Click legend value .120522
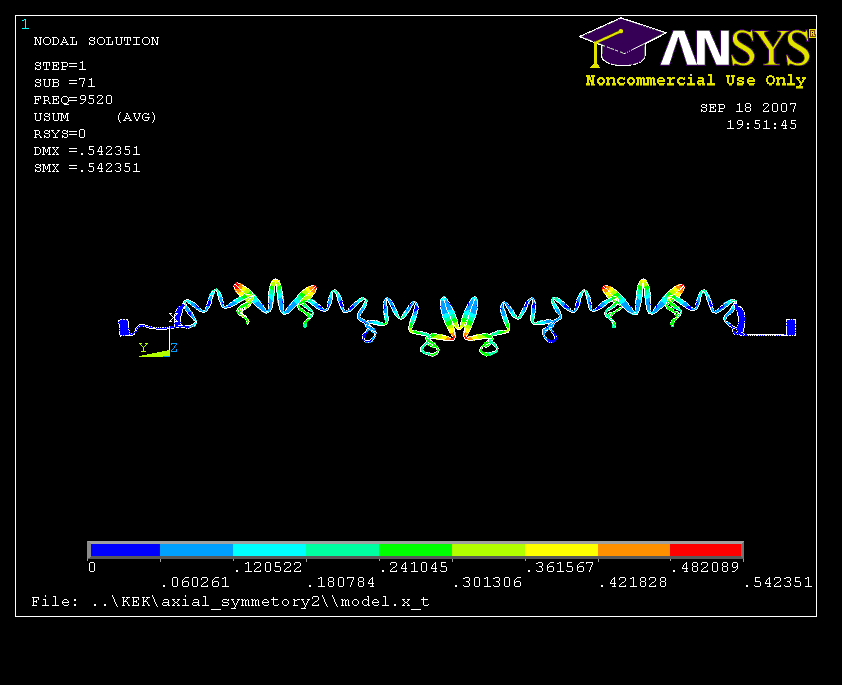The width and height of the screenshot is (842, 685). (268, 567)
